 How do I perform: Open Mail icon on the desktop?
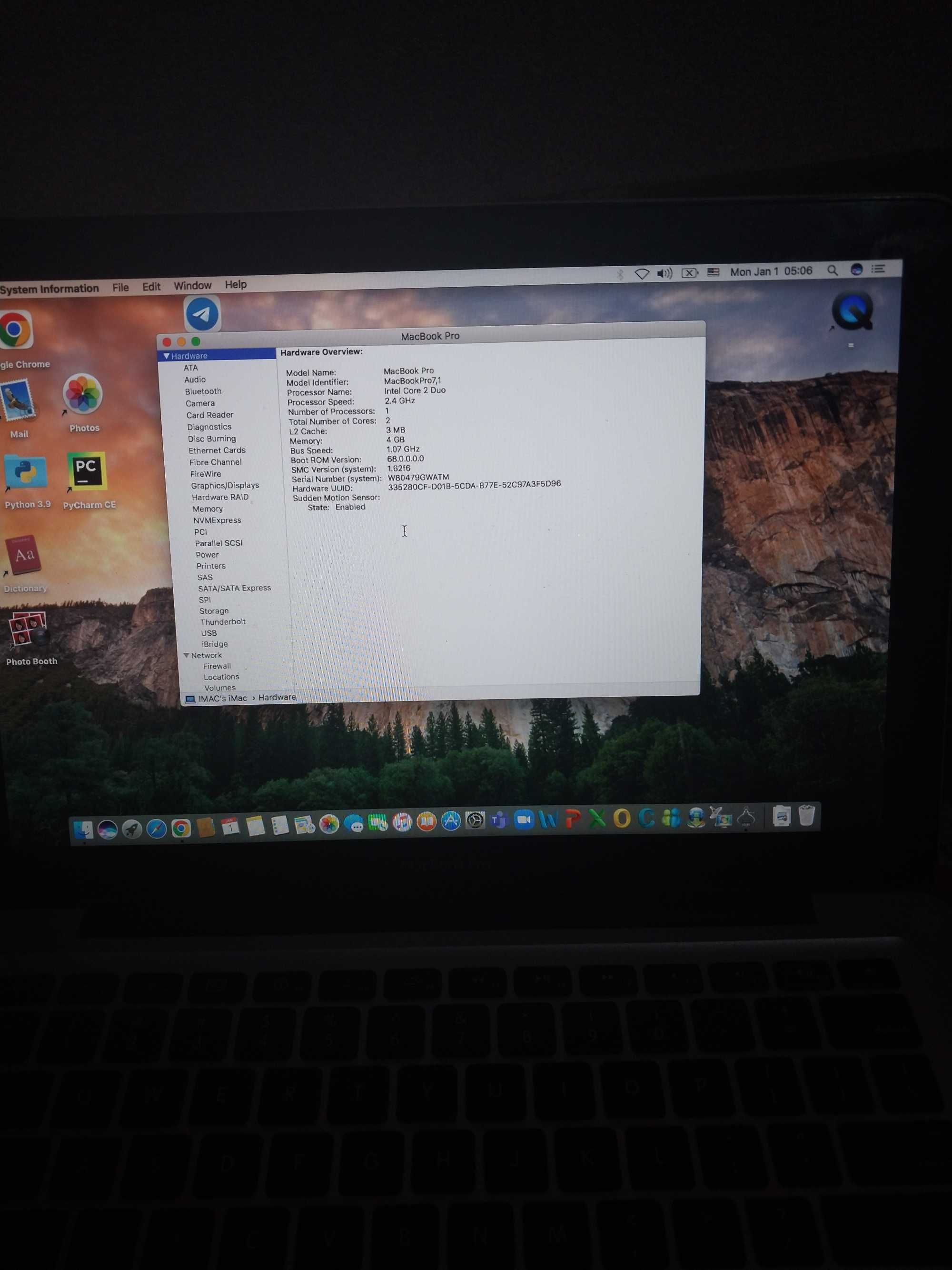click(x=18, y=400)
